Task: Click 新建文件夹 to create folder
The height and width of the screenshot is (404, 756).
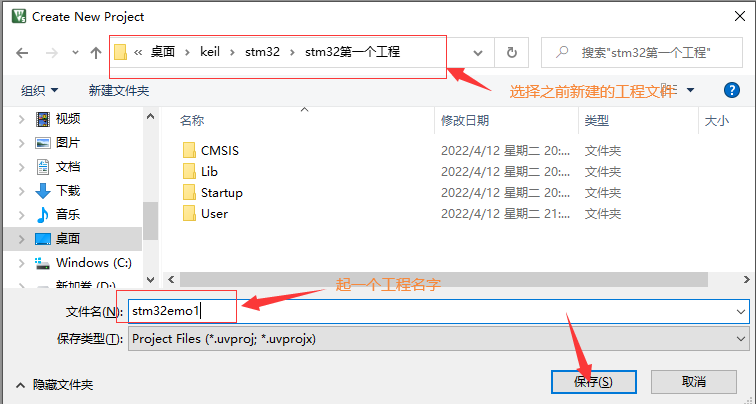Action: coord(119,90)
